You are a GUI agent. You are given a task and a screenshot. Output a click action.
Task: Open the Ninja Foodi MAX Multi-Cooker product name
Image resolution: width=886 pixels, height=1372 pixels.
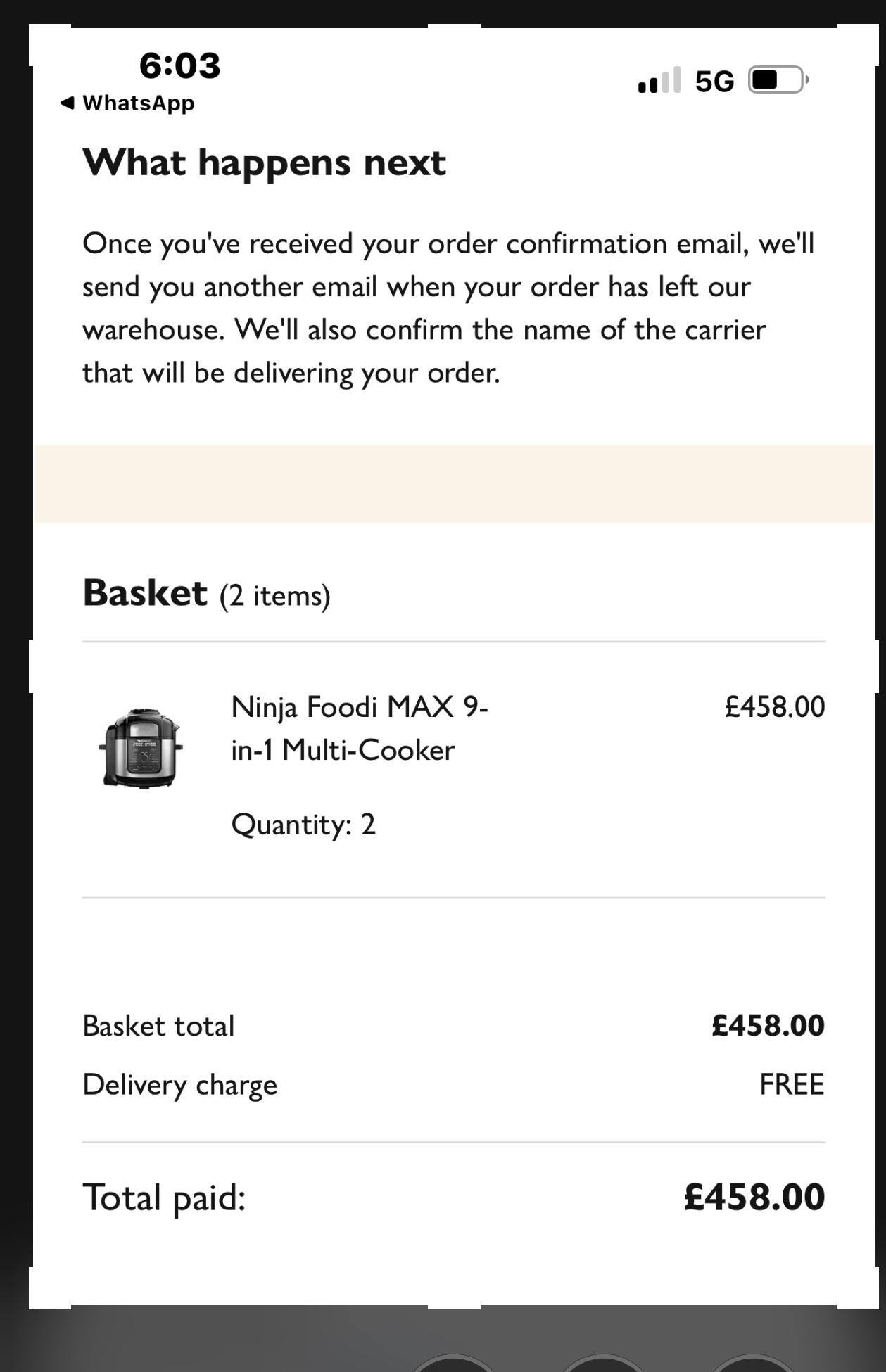[x=359, y=728]
